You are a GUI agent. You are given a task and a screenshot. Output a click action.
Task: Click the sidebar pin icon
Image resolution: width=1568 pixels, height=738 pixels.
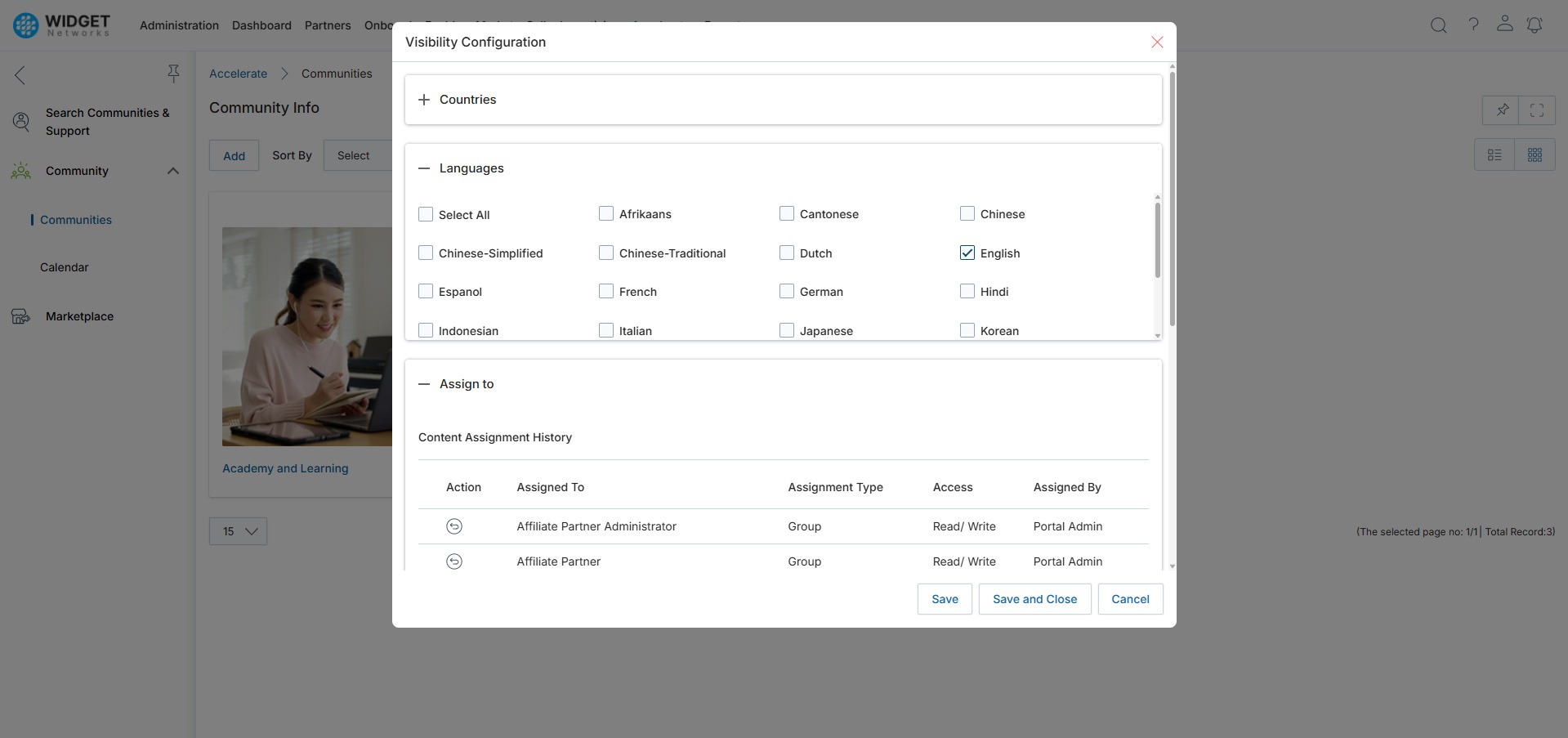(x=173, y=74)
